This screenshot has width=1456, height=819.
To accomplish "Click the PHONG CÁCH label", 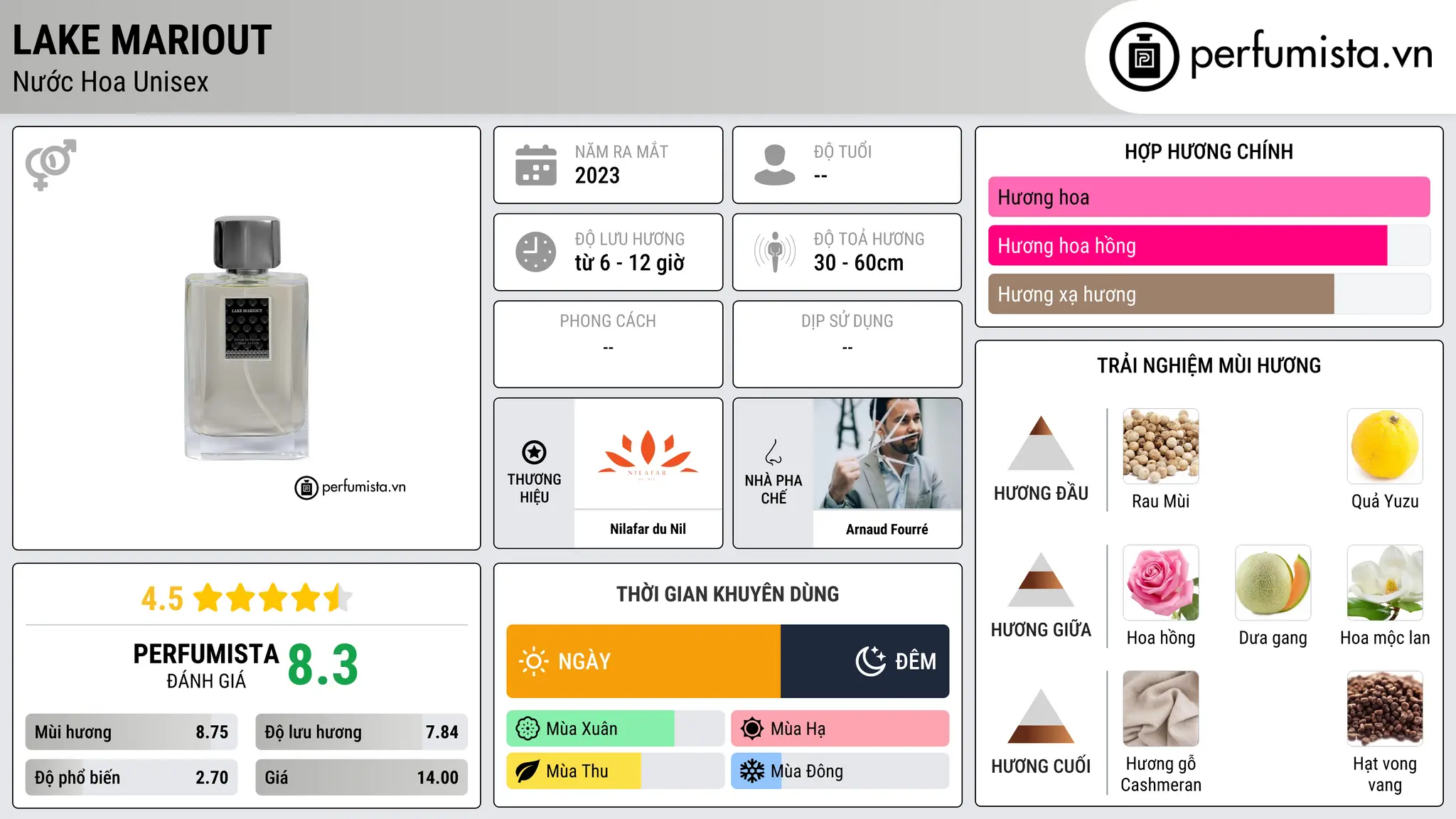I will (608, 321).
